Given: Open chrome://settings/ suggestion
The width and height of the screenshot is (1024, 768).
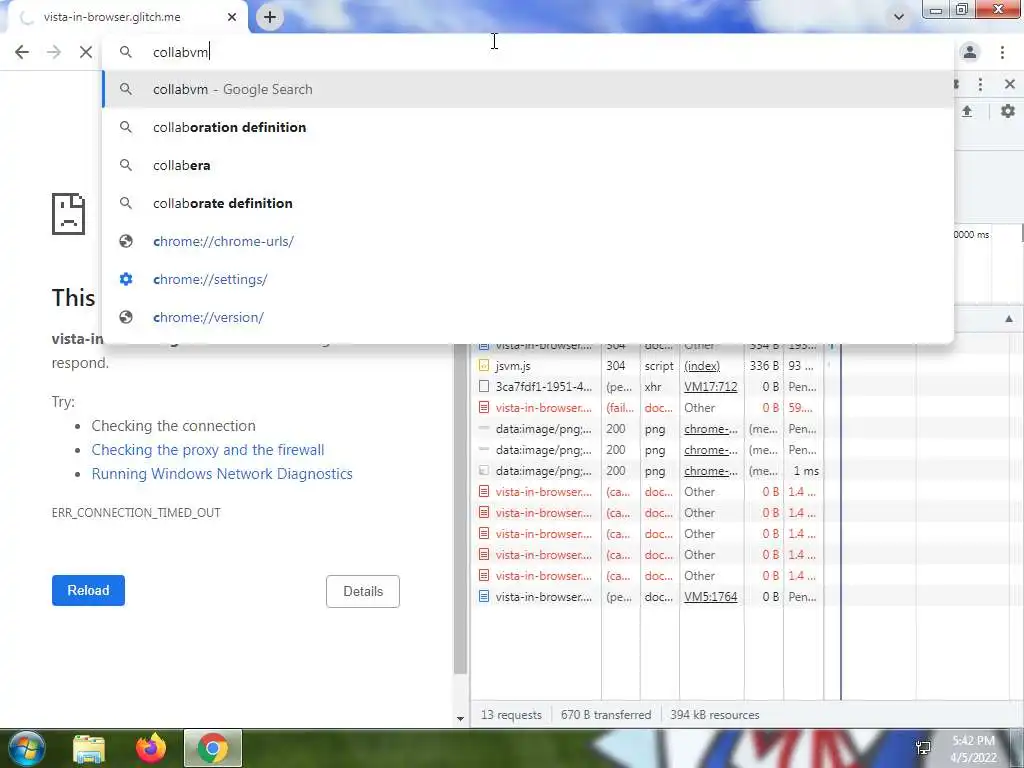Looking at the screenshot, I should click(528, 280).
